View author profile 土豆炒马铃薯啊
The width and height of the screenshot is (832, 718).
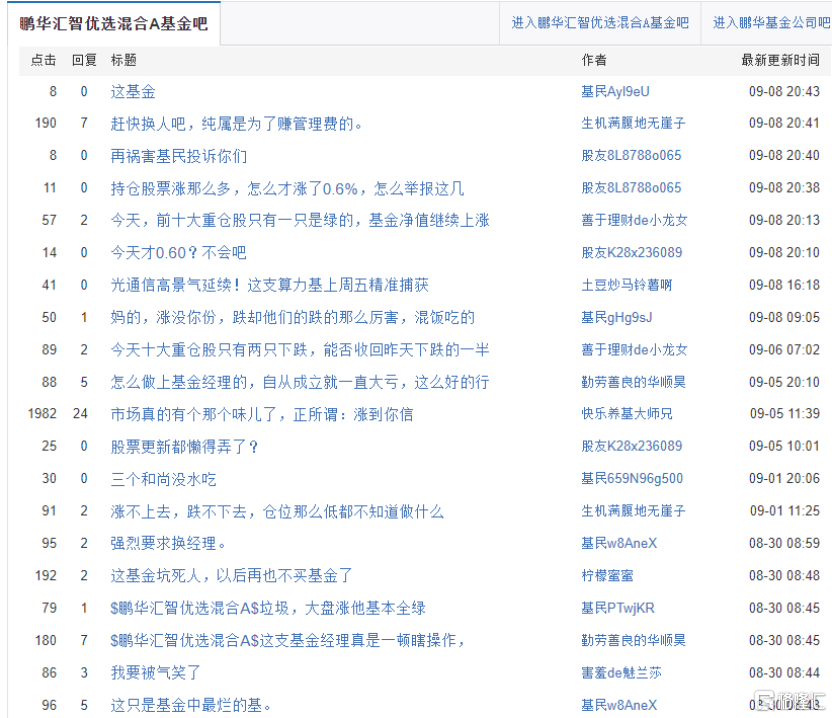627,285
